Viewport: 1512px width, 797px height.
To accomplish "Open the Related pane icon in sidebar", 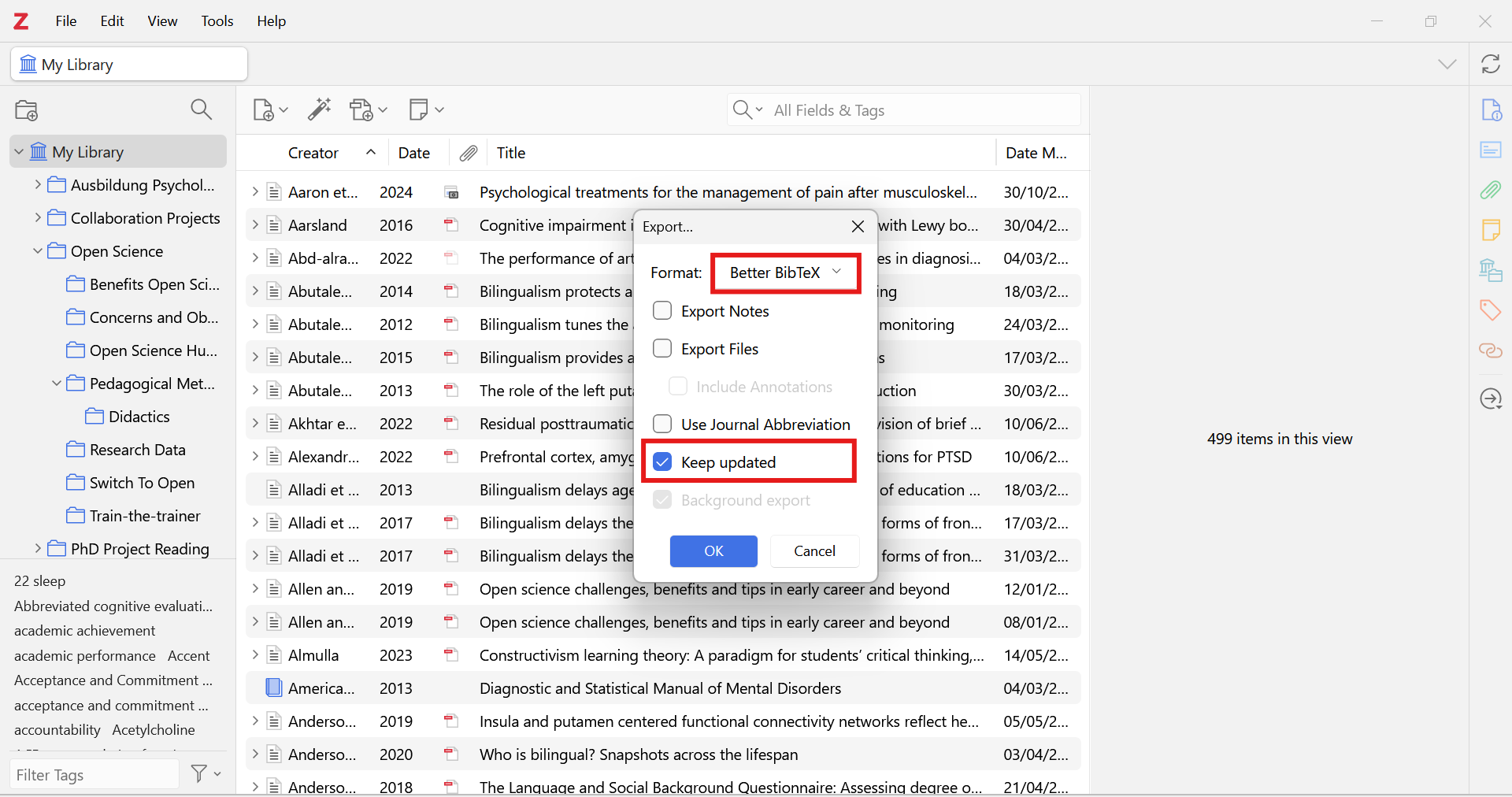I will click(1491, 350).
